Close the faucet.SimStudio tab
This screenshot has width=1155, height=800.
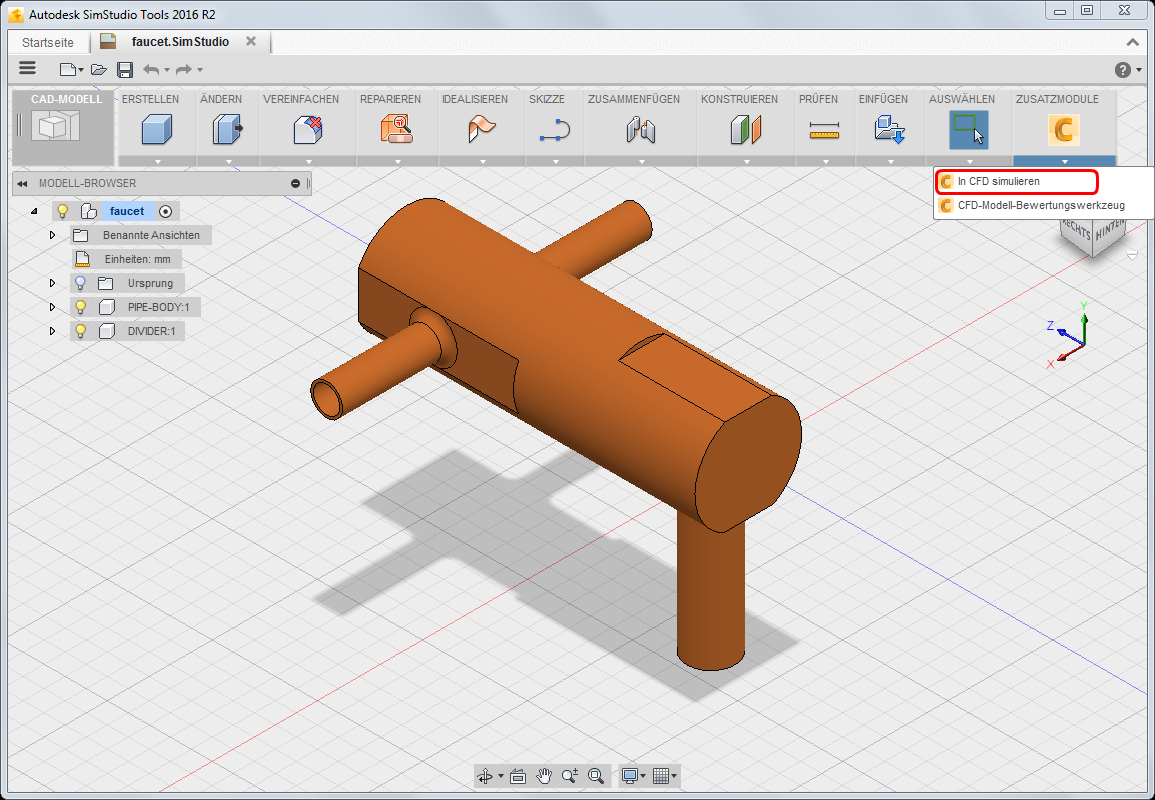pos(251,41)
